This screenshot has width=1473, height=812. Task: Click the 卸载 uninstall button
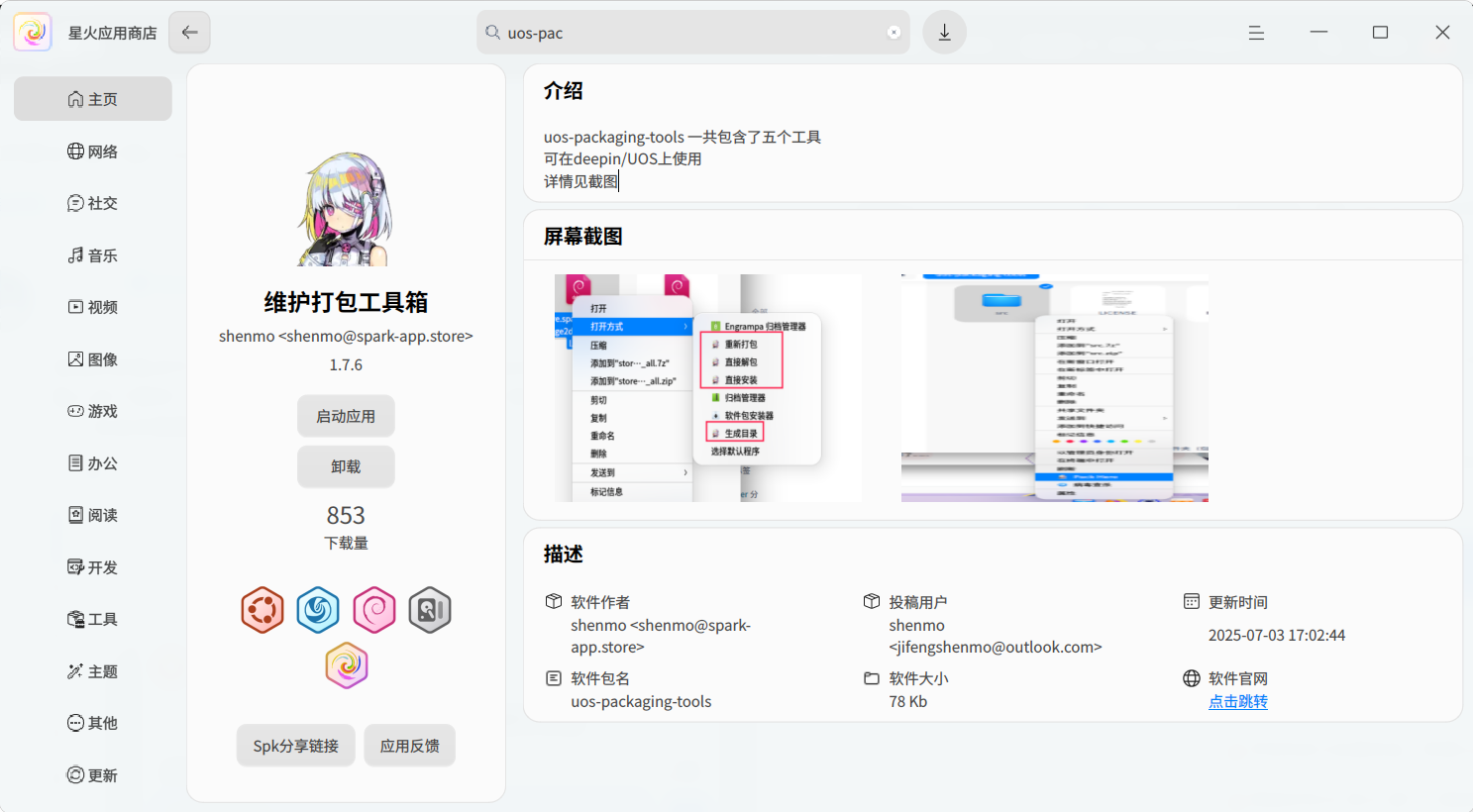click(x=346, y=466)
